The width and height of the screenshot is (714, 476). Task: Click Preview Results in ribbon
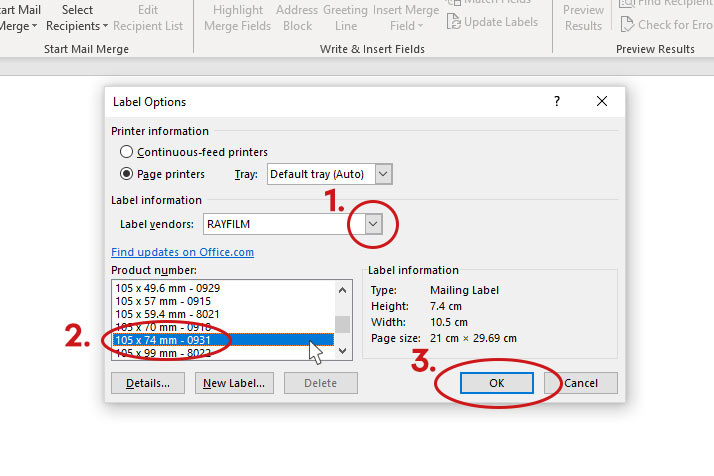pos(583,18)
